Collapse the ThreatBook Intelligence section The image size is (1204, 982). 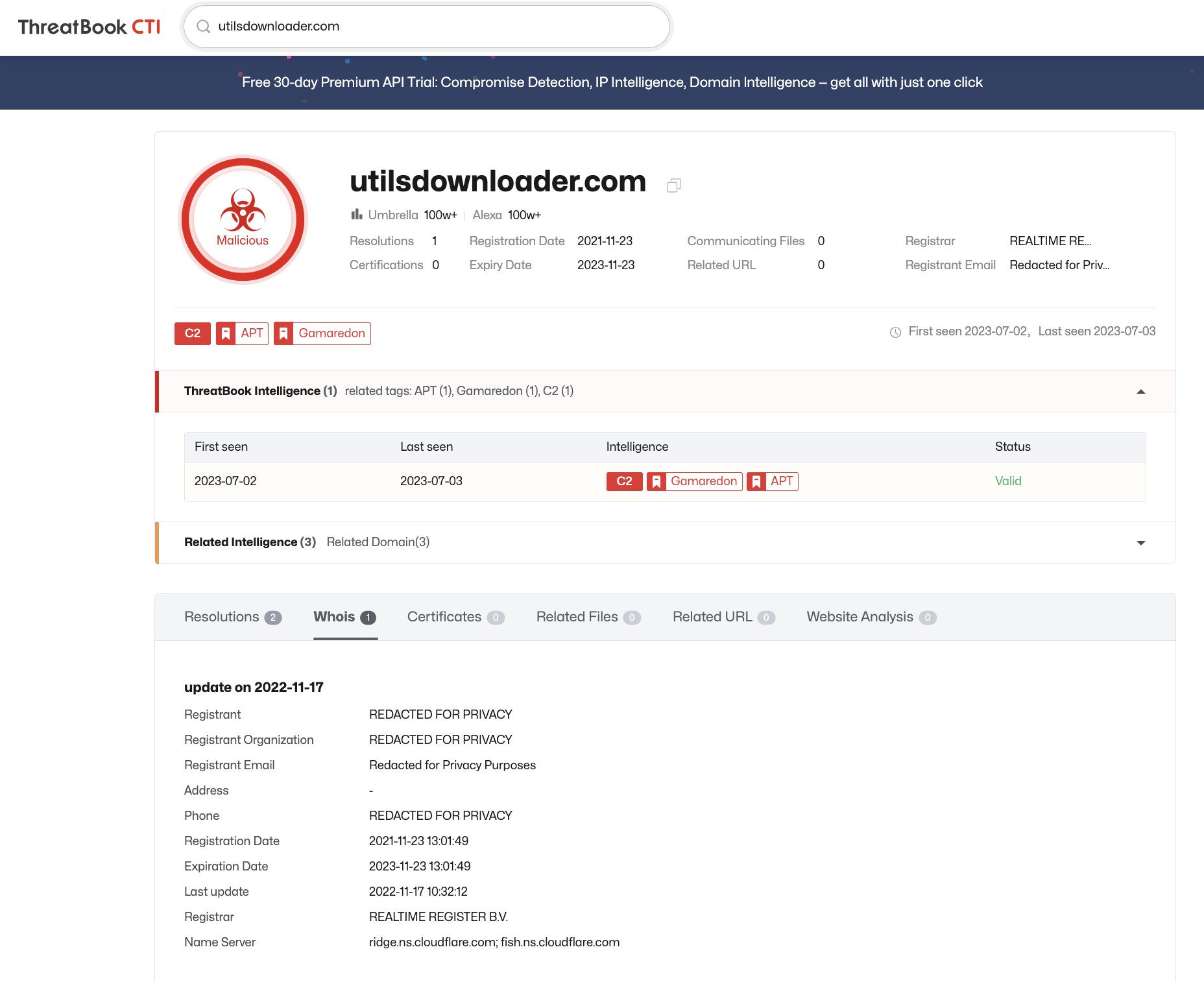(1140, 391)
